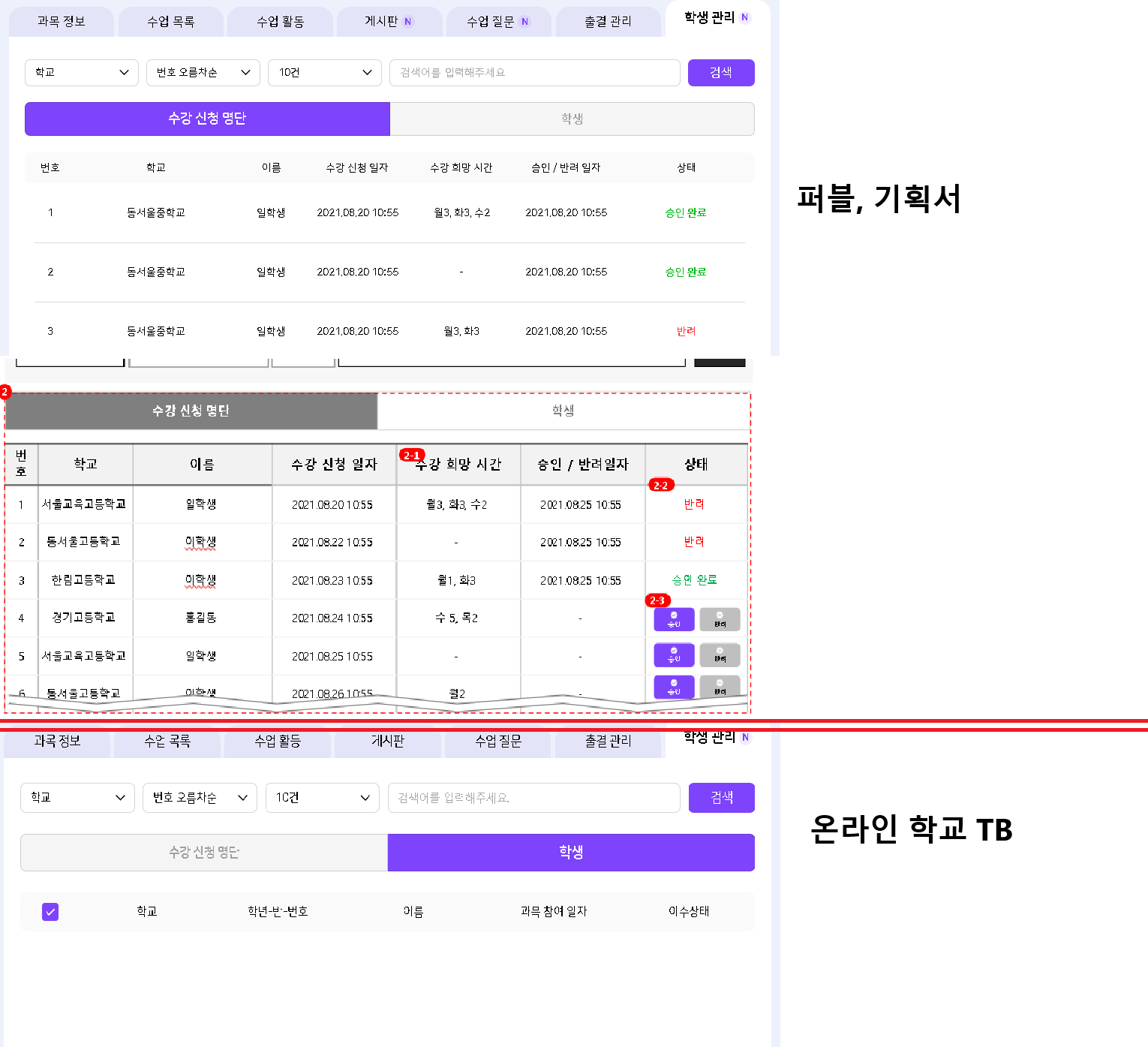The image size is (1148, 1047).
Task: Toggle the select-all checkbox in student table header
Action: pyautogui.click(x=50, y=912)
